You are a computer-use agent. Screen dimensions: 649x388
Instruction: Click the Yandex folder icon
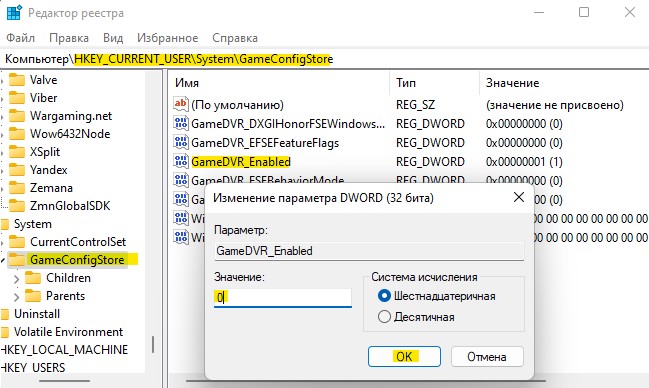pyautogui.click(x=17, y=170)
